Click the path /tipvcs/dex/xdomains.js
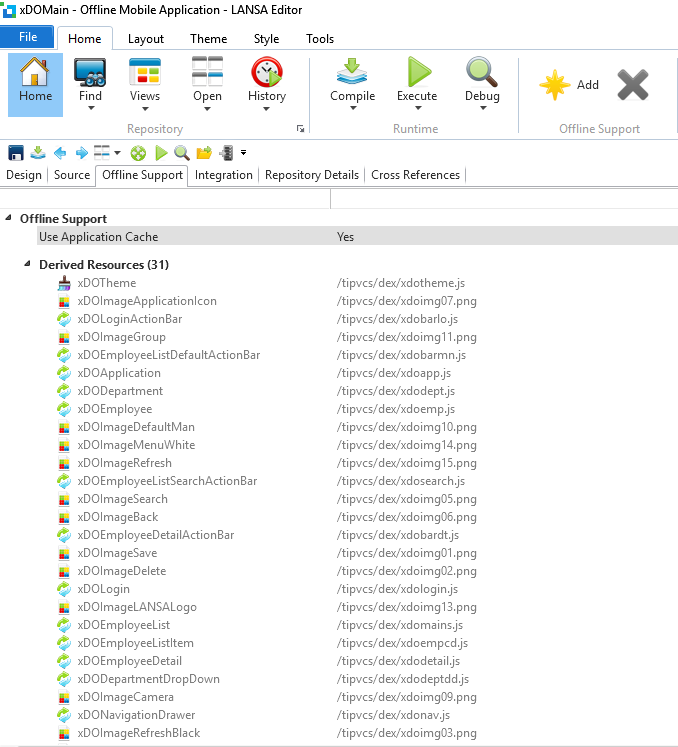The height and width of the screenshot is (747, 678). click(x=400, y=625)
